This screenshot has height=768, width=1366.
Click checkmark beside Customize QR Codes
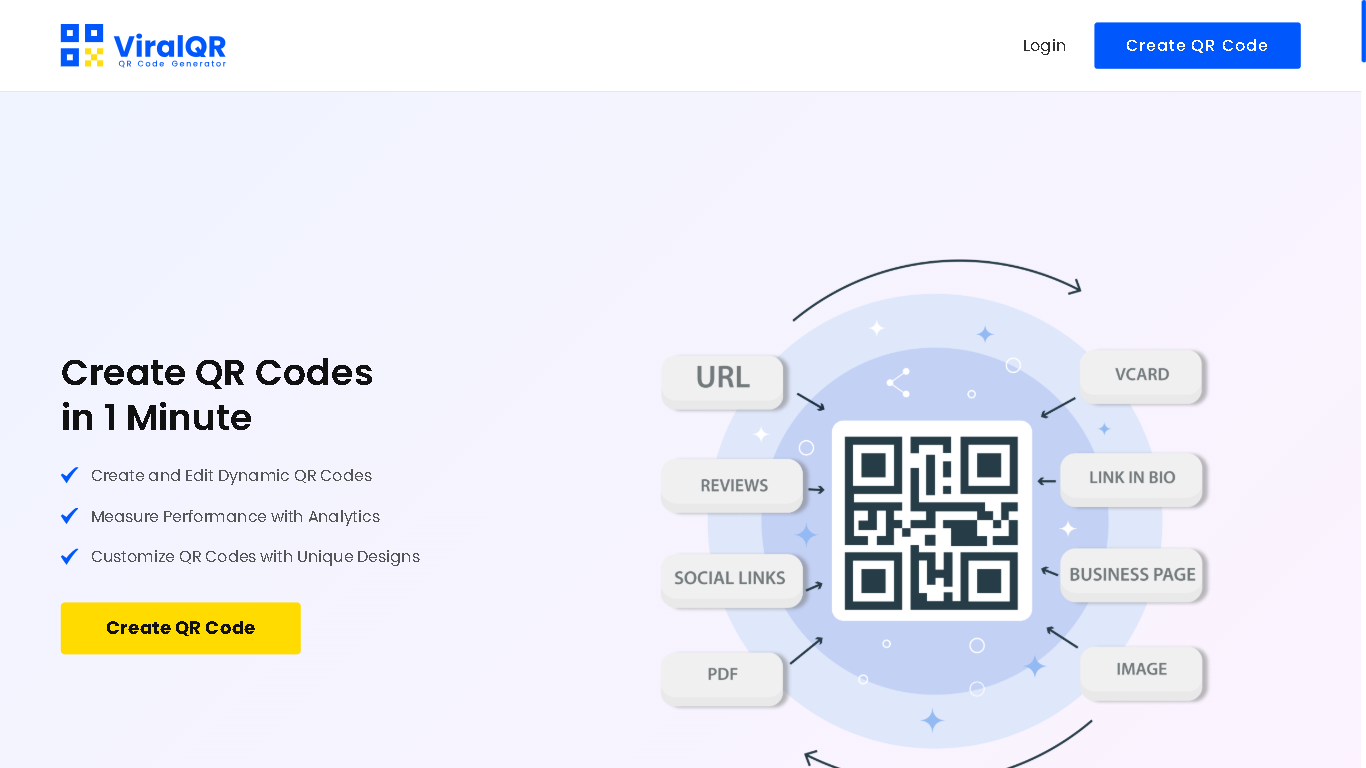(69, 556)
